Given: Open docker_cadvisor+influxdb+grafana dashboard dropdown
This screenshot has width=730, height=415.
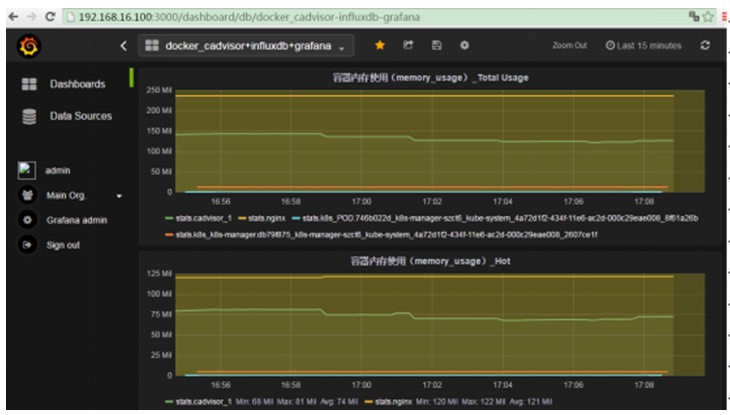Looking at the screenshot, I should point(246,46).
